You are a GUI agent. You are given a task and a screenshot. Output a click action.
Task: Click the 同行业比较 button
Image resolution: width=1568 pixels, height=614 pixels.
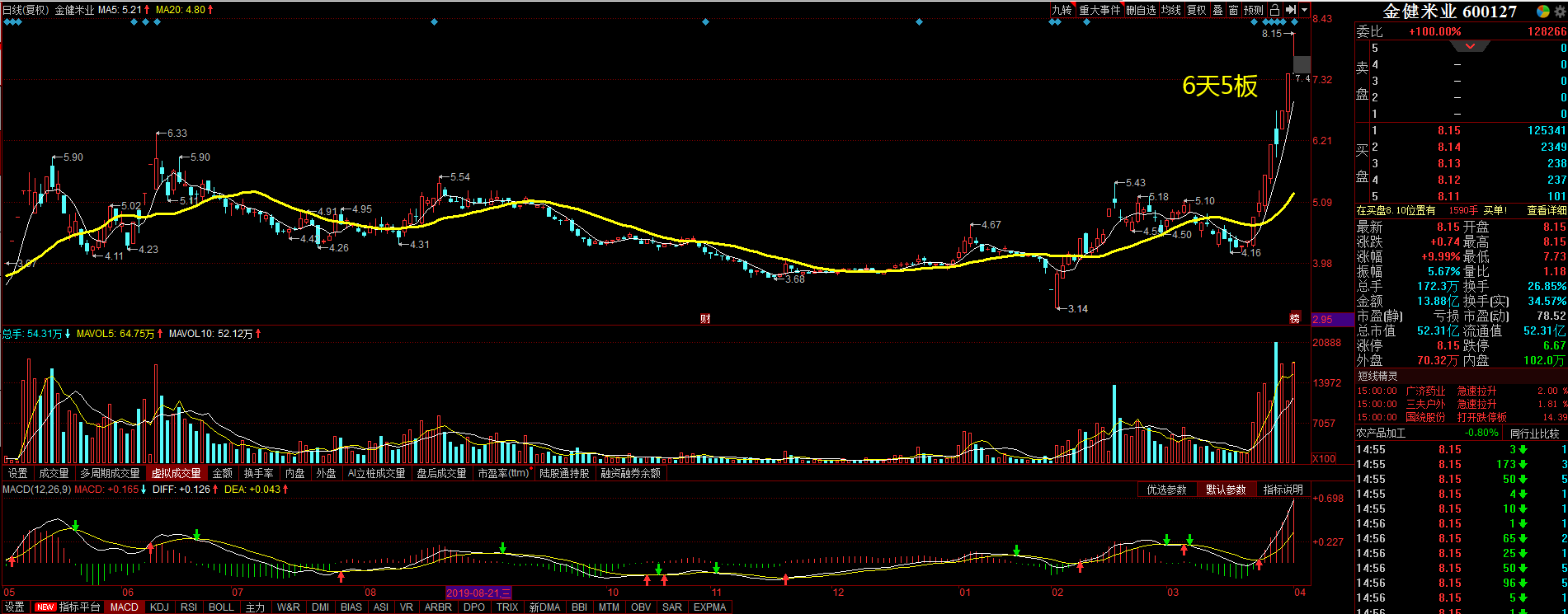(1534, 434)
